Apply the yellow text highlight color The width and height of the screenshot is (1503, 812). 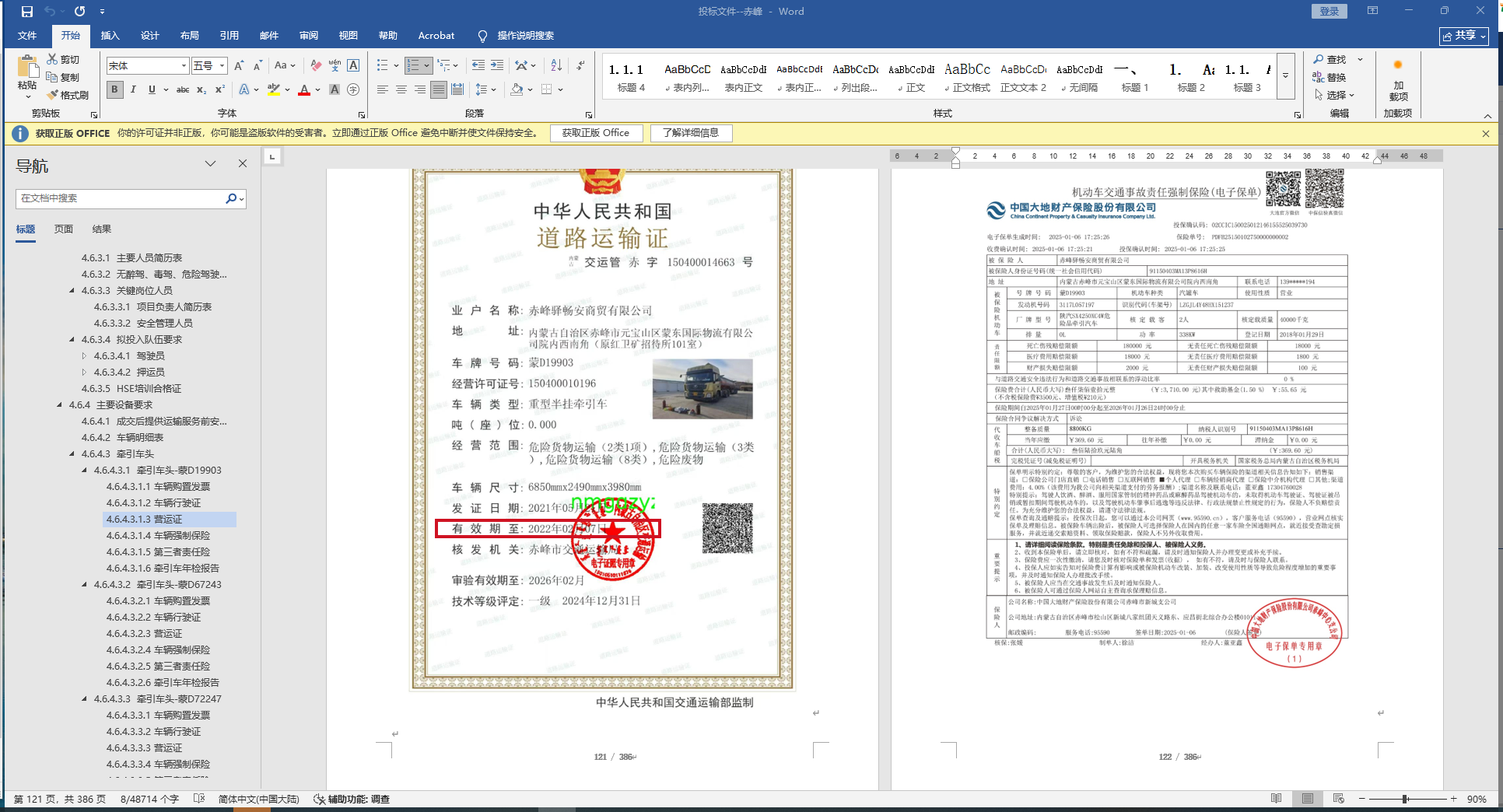point(273,89)
